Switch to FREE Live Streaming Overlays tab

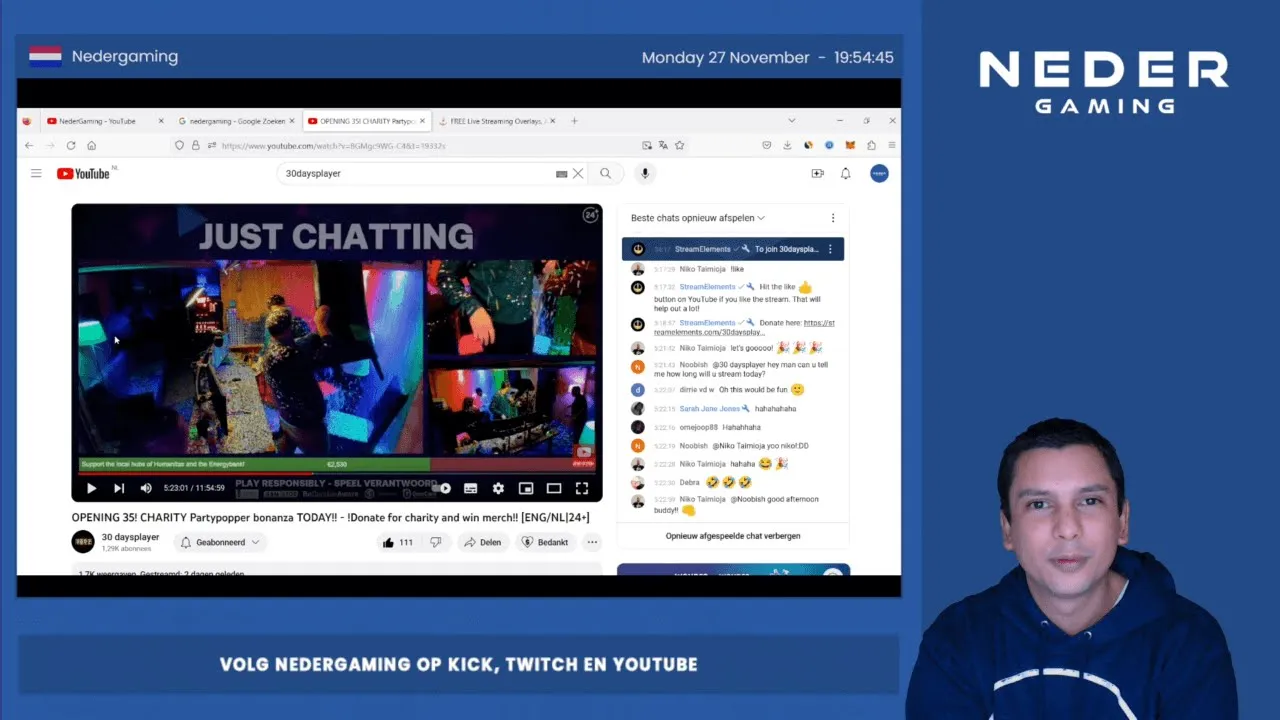(x=497, y=121)
